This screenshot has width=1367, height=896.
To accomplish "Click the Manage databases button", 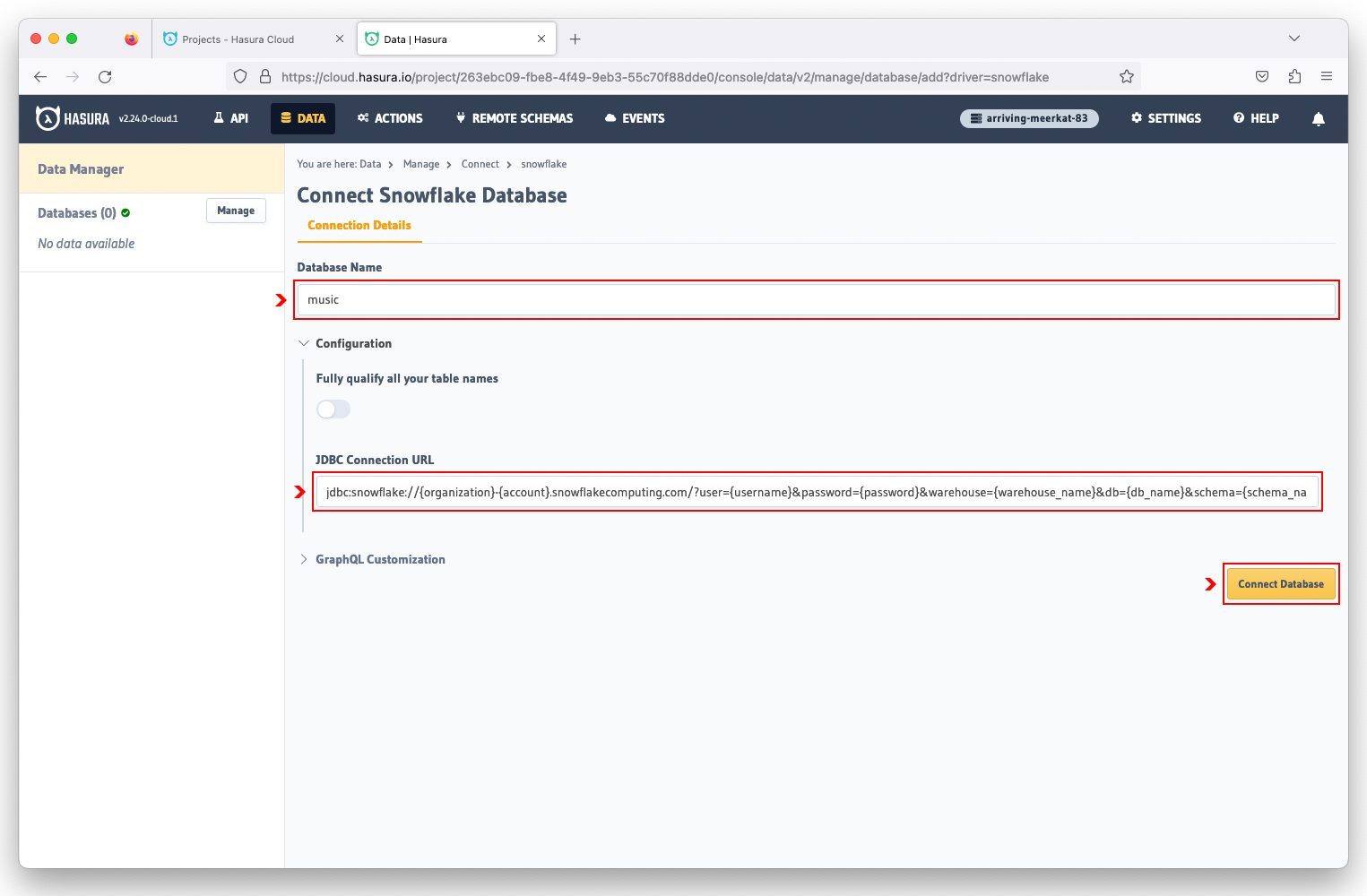I will (236, 211).
